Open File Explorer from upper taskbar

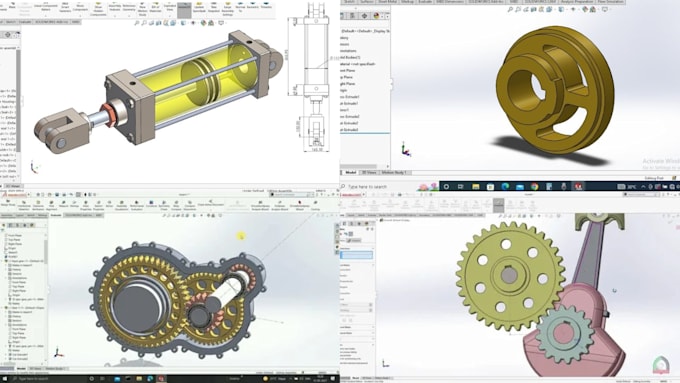click(x=475, y=187)
